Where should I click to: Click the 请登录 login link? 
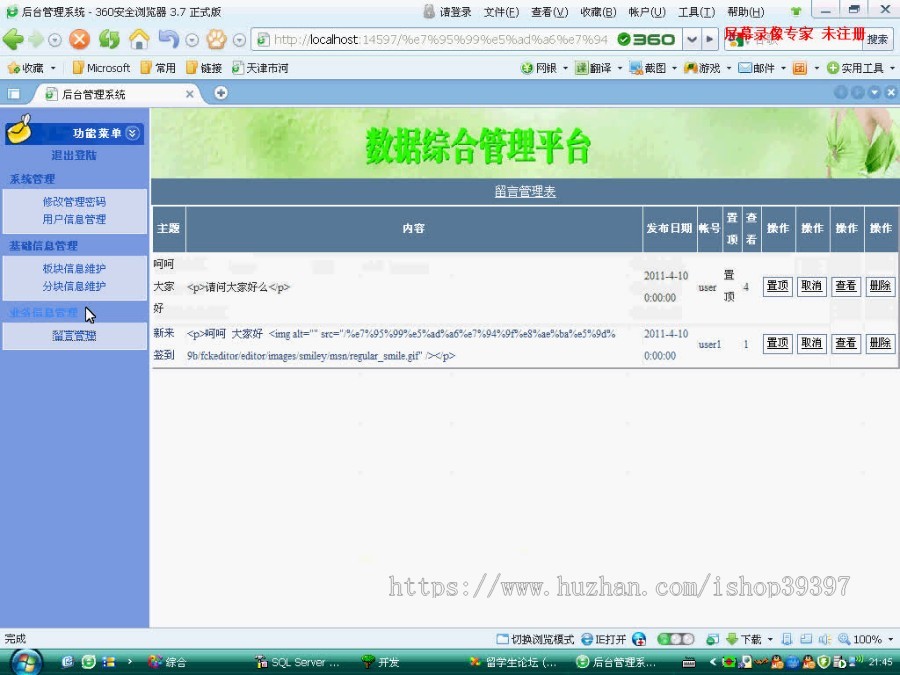pyautogui.click(x=448, y=12)
